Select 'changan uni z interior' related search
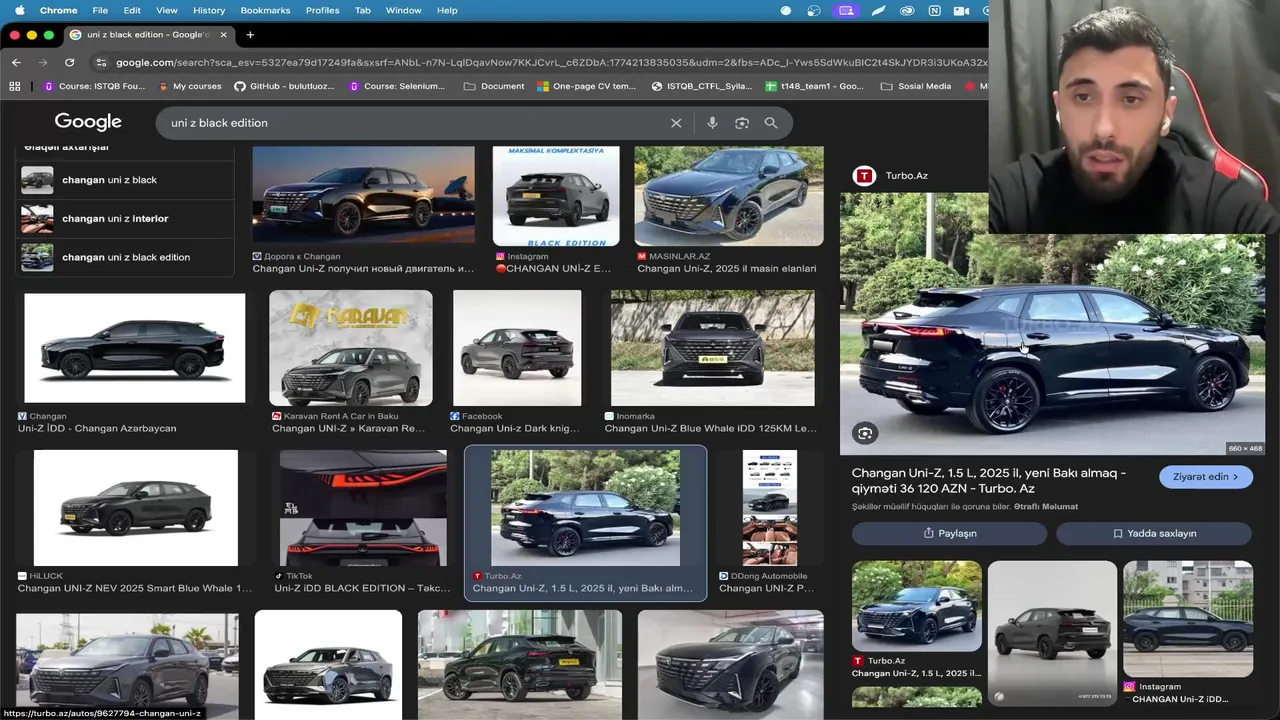The image size is (1280, 720). (x=125, y=218)
